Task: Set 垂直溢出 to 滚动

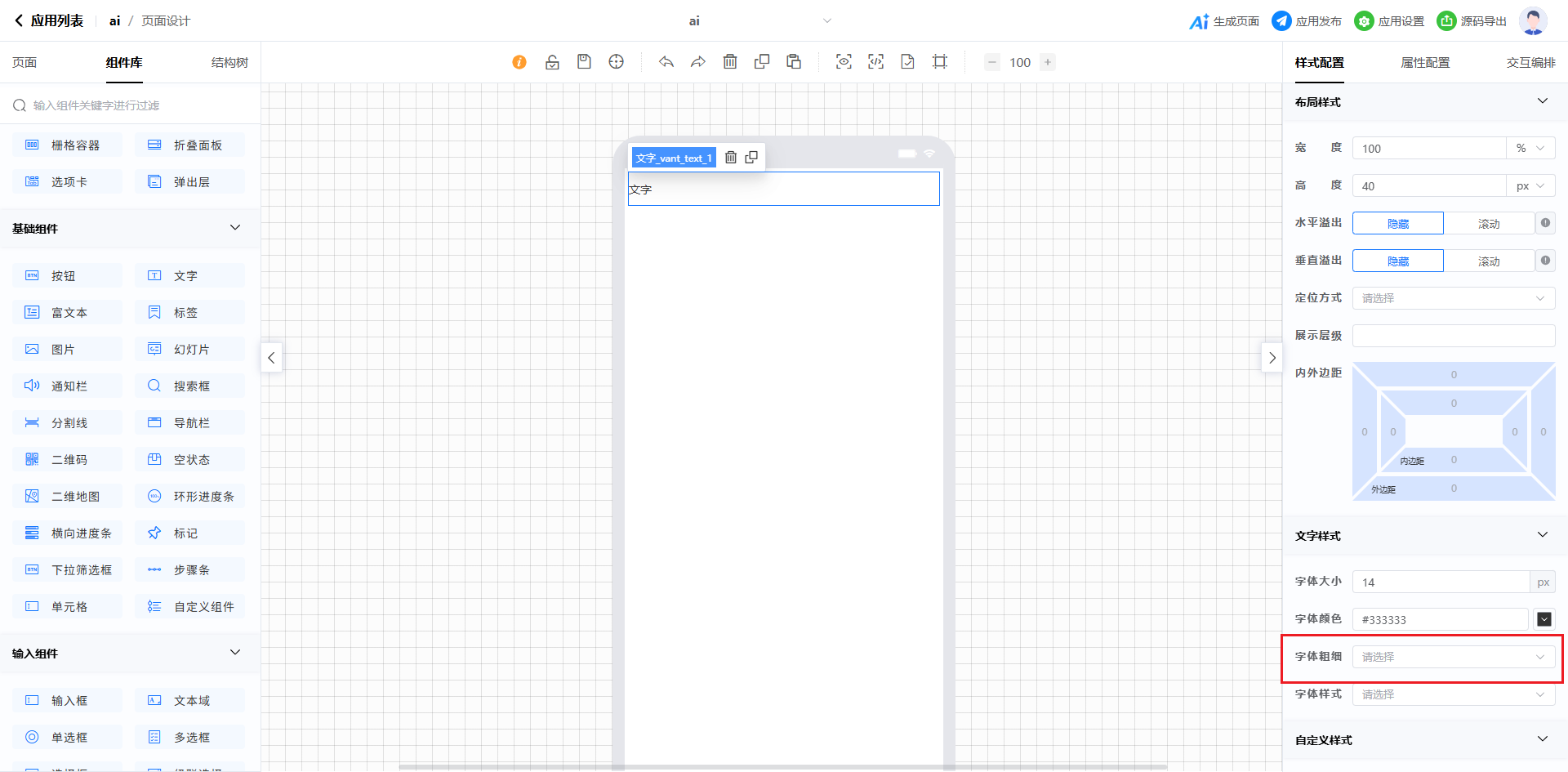Action: (x=1488, y=261)
